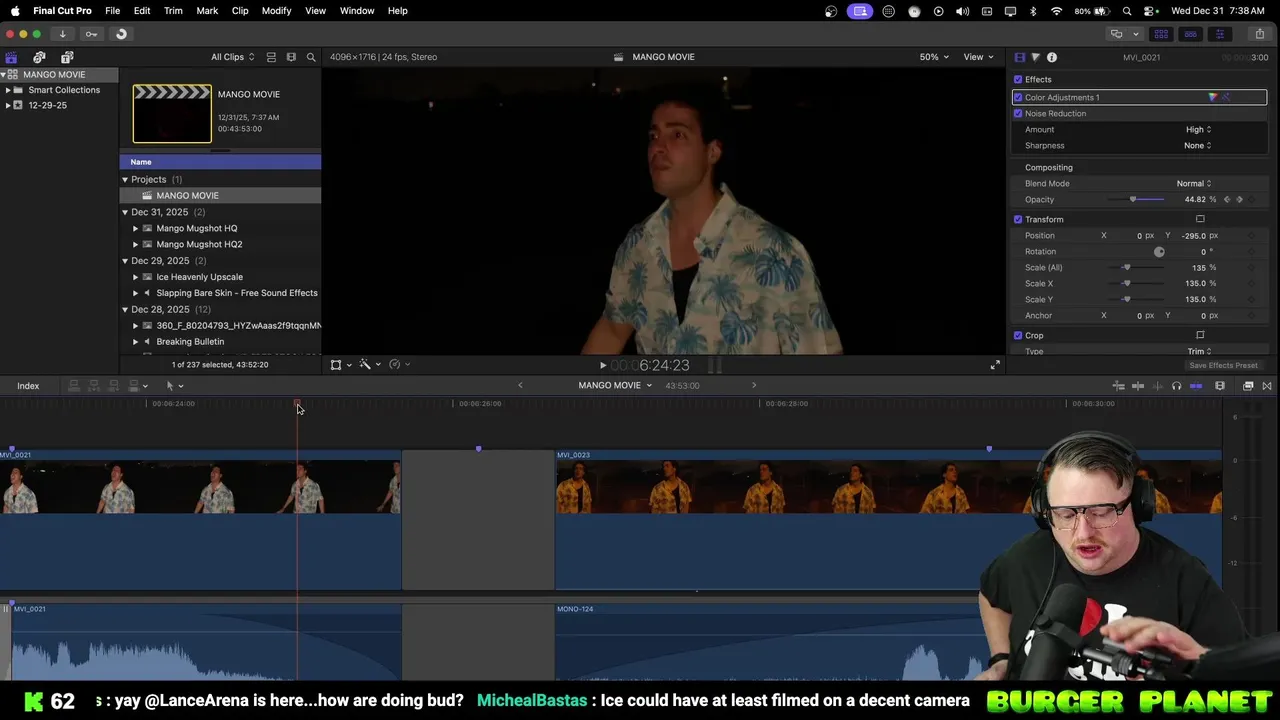Image resolution: width=1280 pixels, height=720 pixels.
Task: Open the Trim menu
Action: point(173,10)
